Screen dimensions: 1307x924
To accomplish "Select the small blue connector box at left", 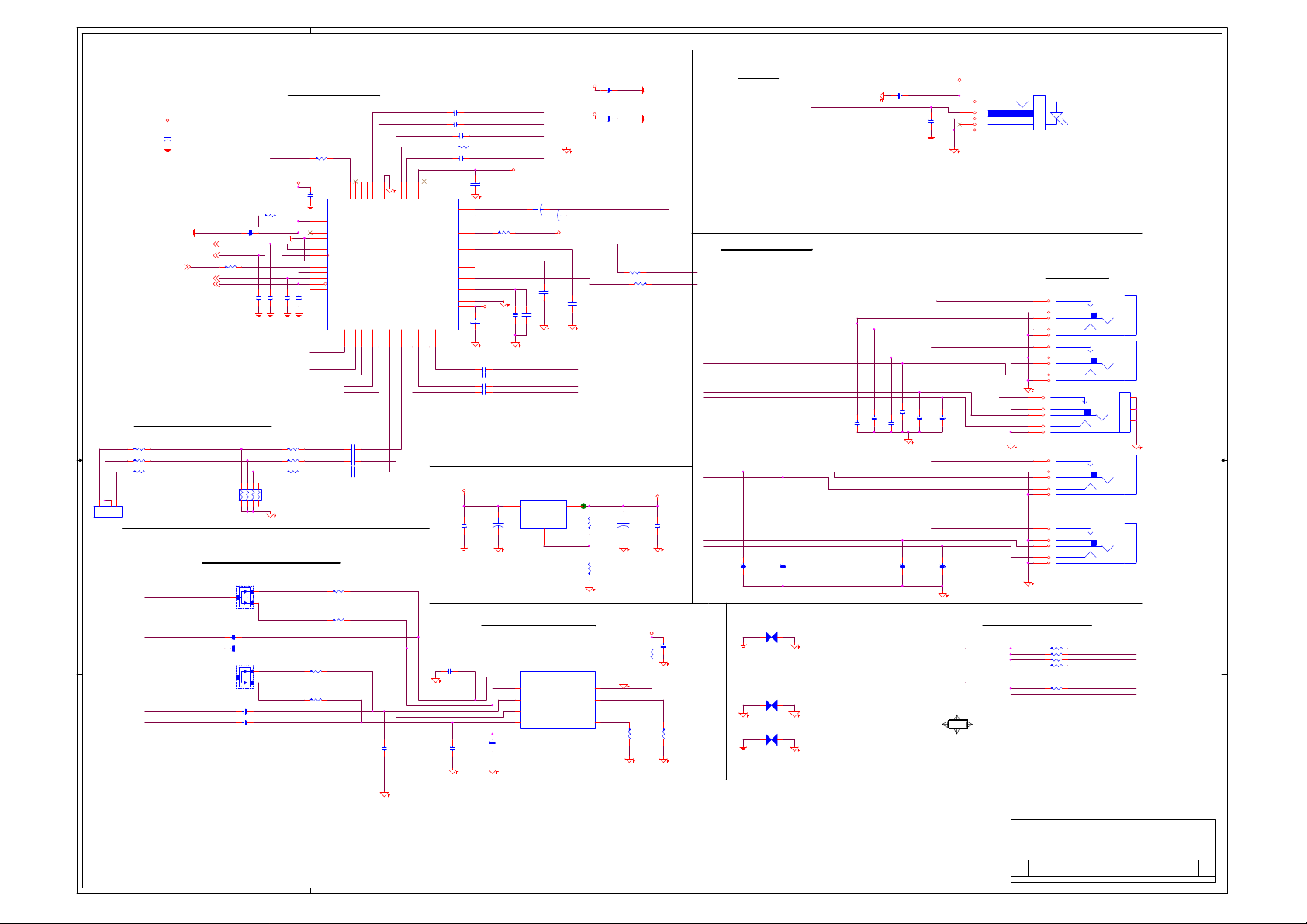I will (x=108, y=511).
